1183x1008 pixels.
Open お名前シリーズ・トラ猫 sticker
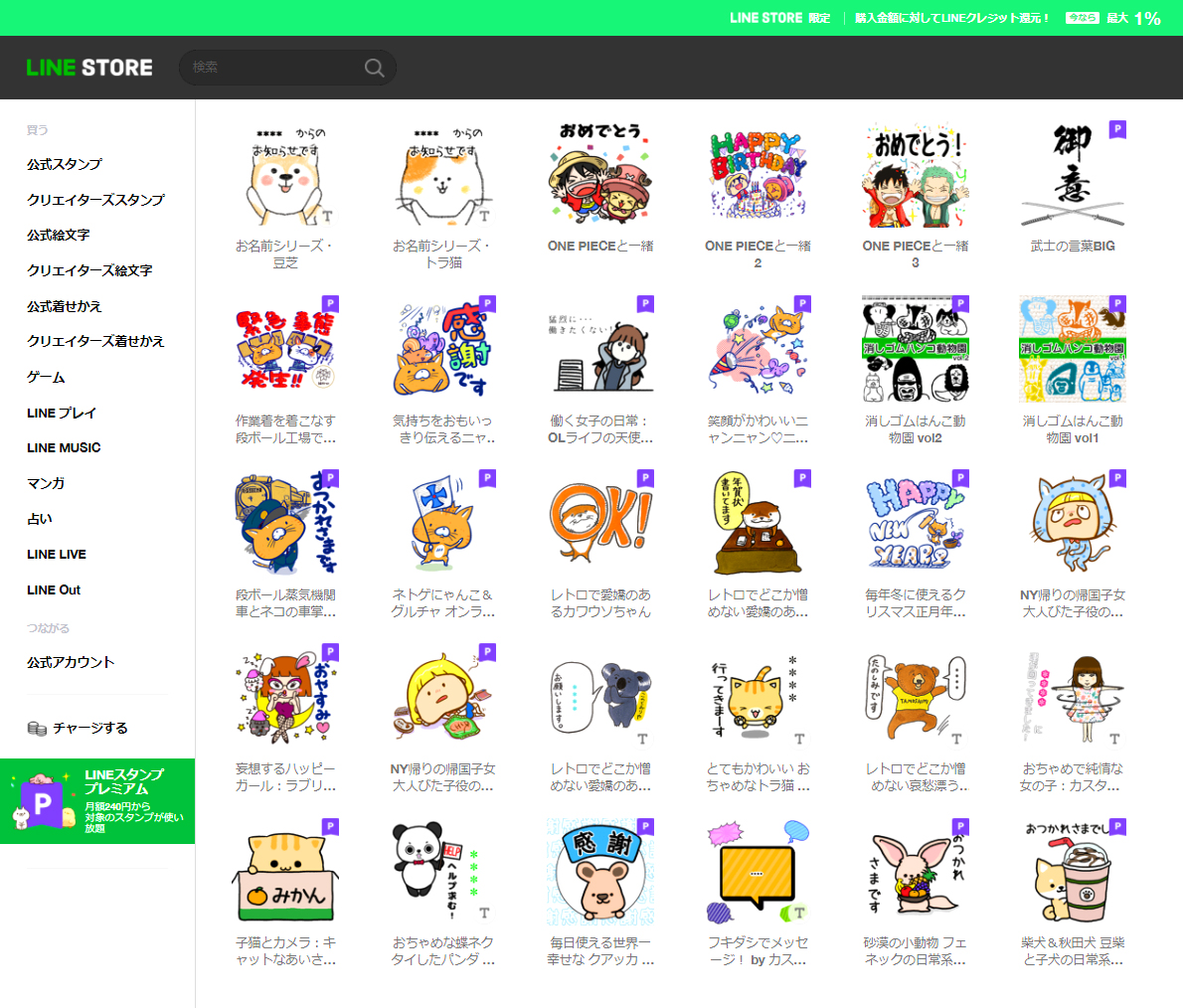(x=442, y=196)
